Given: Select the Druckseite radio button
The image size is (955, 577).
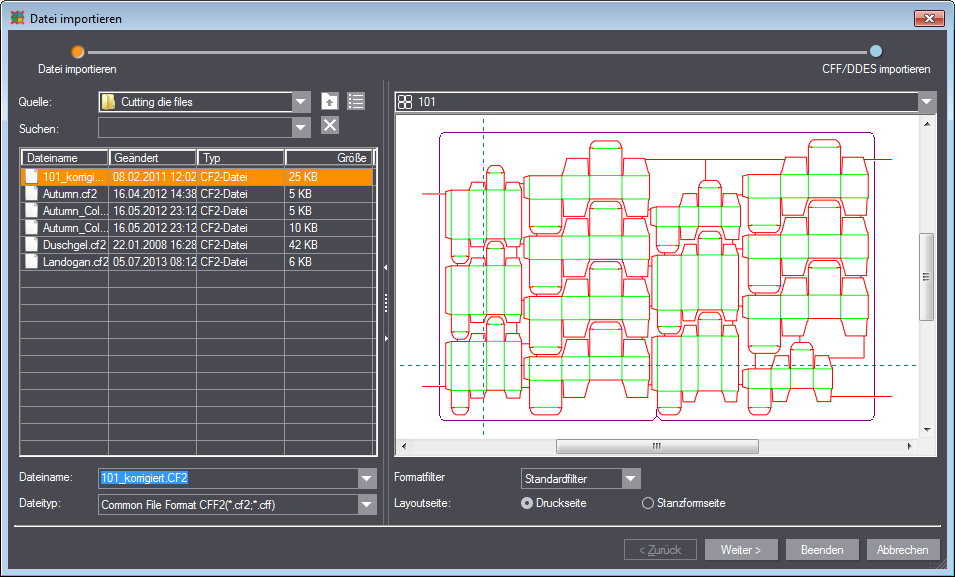Looking at the screenshot, I should 527,503.
